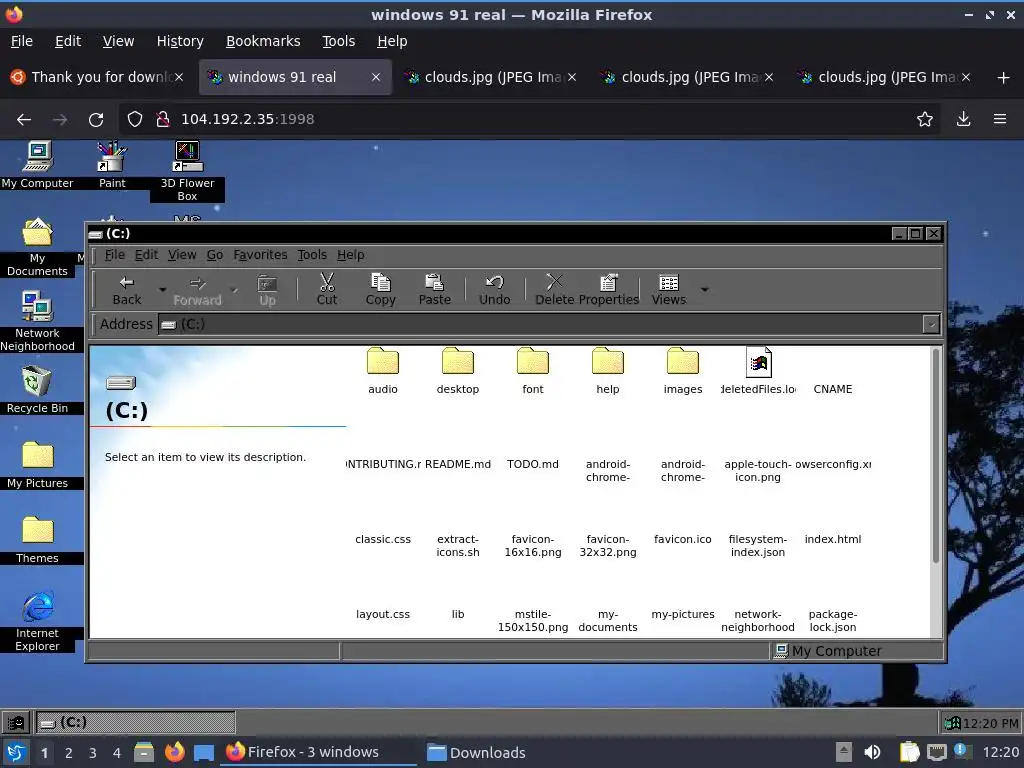The height and width of the screenshot is (768, 1024).
Task: Click the Cut scissors icon
Action: coord(327,282)
